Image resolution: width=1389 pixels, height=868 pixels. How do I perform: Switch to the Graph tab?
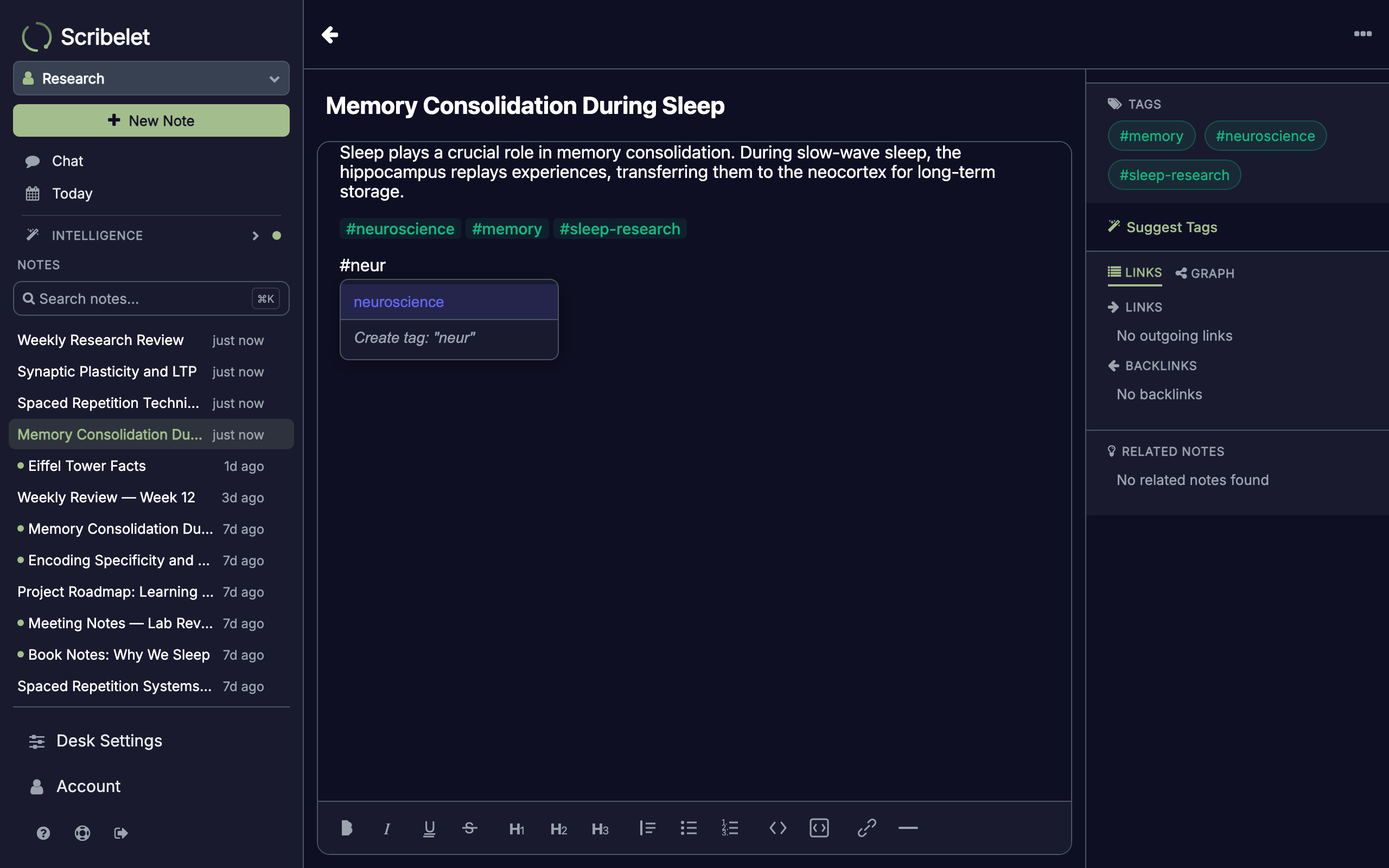[x=1205, y=273]
